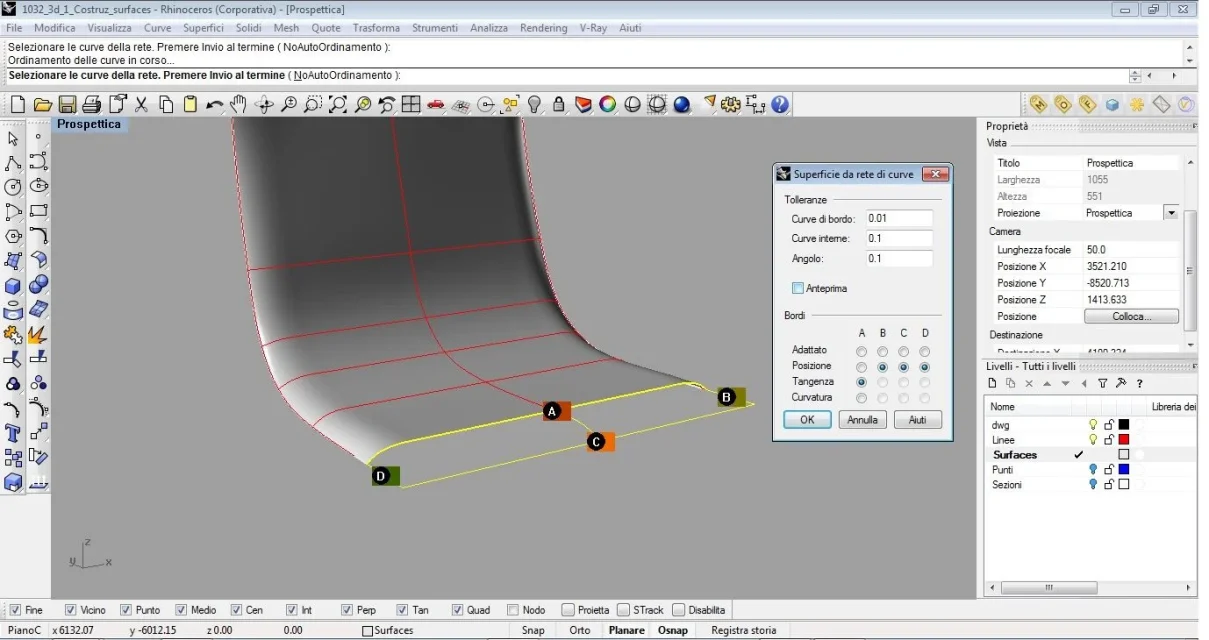
Task: Toggle the Vicino osnap checkbox
Action: (x=71, y=610)
